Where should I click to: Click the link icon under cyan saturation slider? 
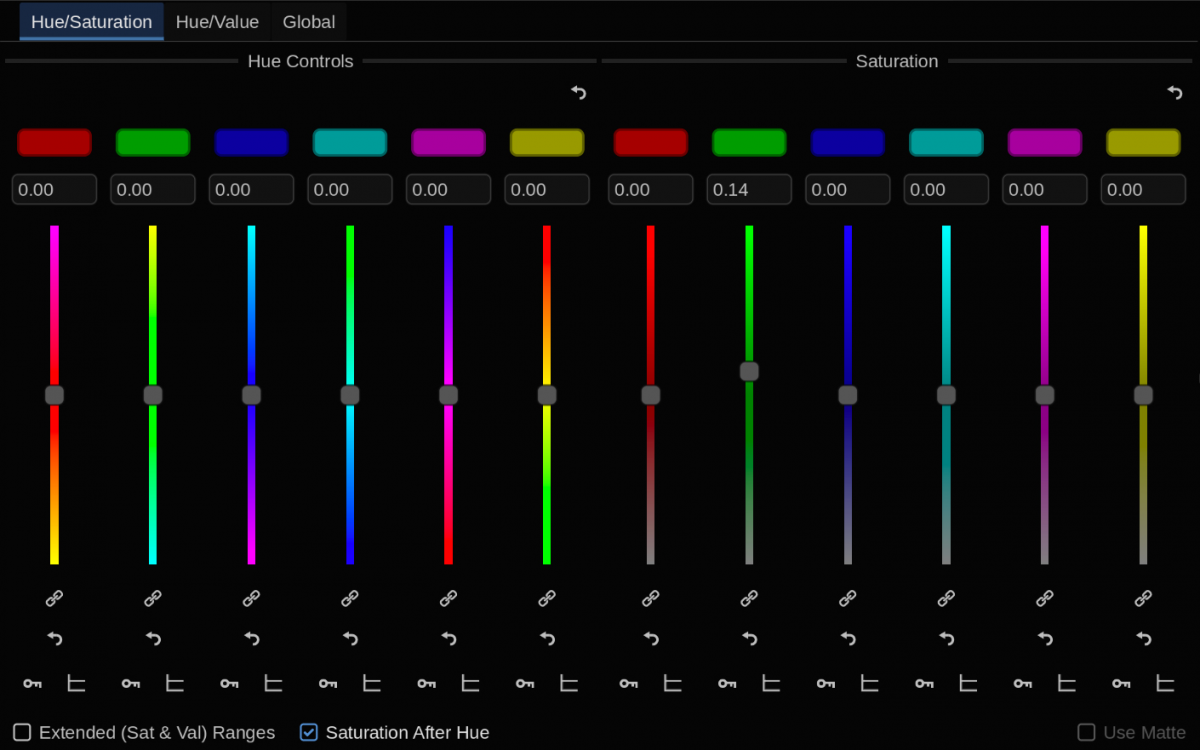[x=946, y=598]
